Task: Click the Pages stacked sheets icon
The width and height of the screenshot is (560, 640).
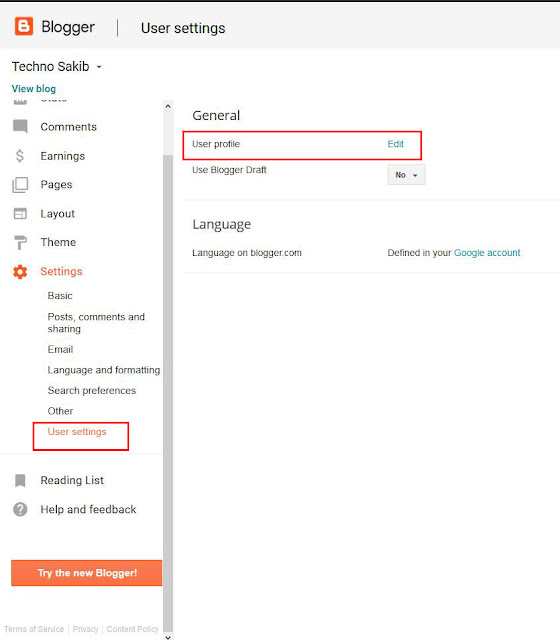Action: point(20,185)
